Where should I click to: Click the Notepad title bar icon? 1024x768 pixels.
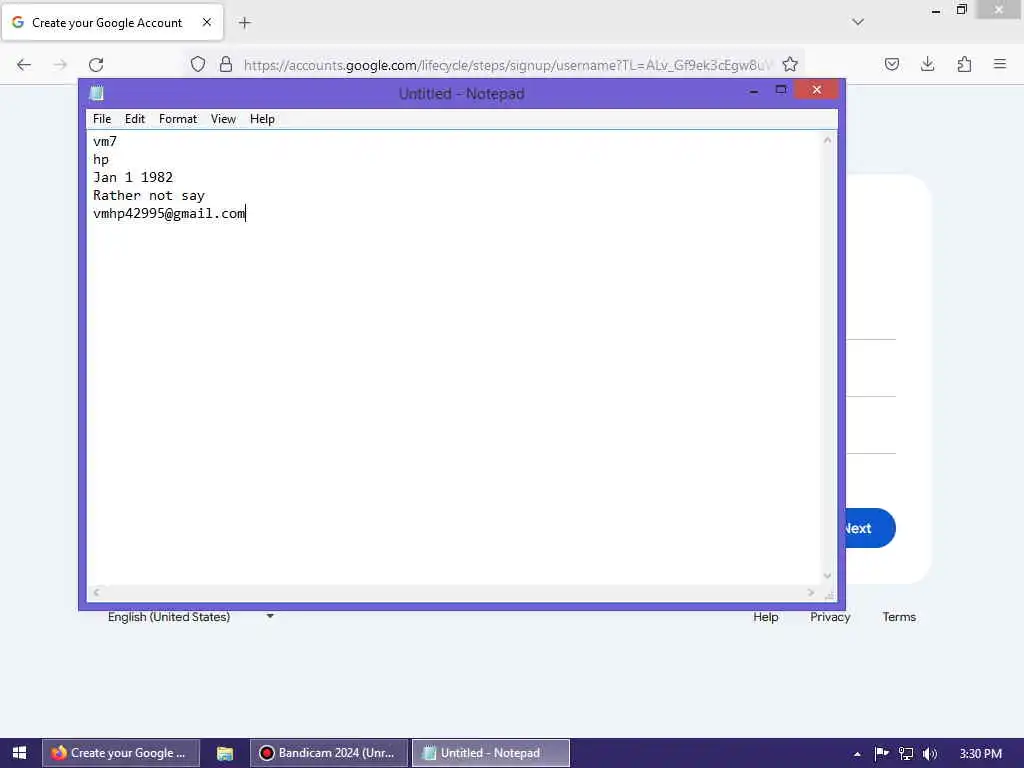point(97,93)
